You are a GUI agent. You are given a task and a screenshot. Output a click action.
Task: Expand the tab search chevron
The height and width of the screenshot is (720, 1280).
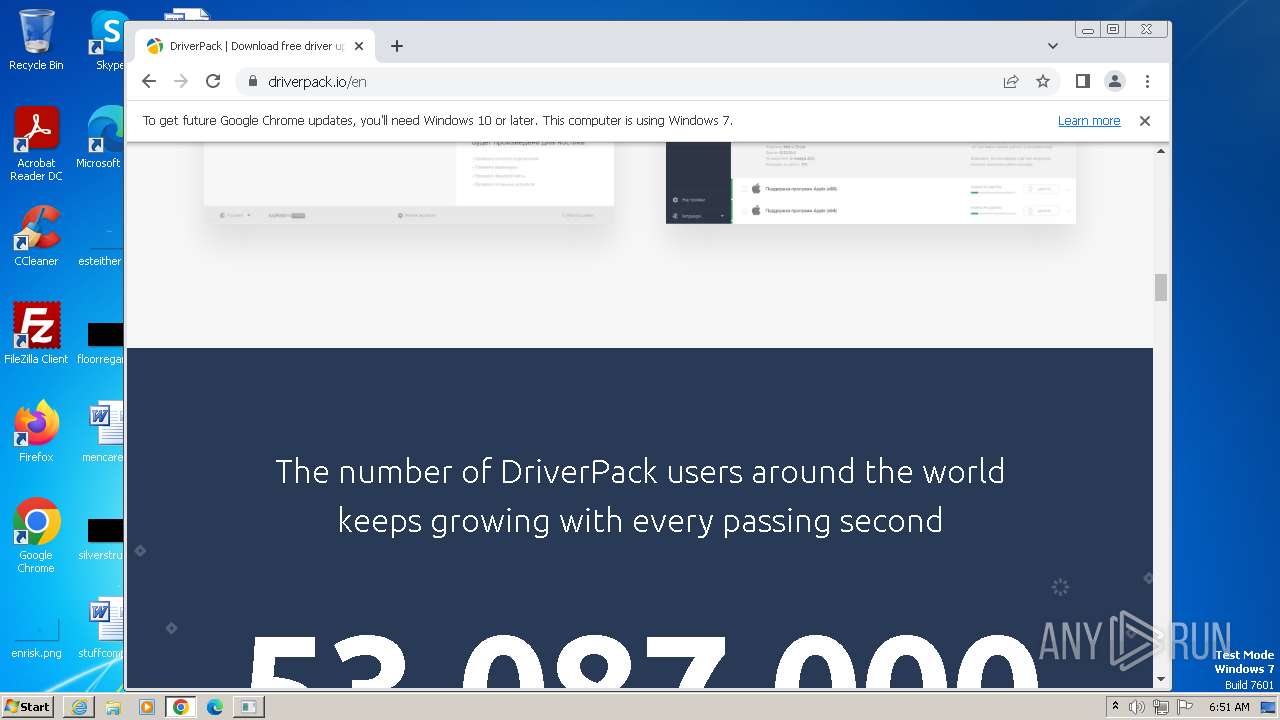pyautogui.click(x=1052, y=46)
